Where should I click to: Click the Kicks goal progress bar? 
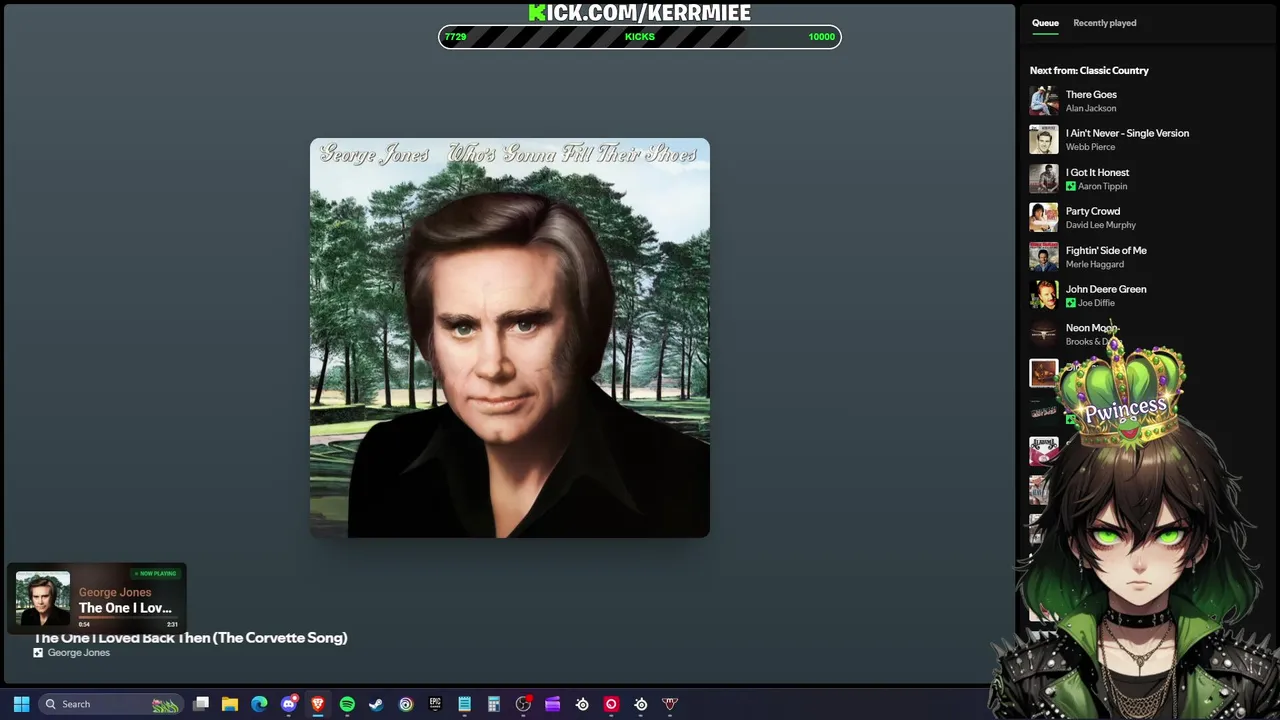pyautogui.click(x=640, y=37)
